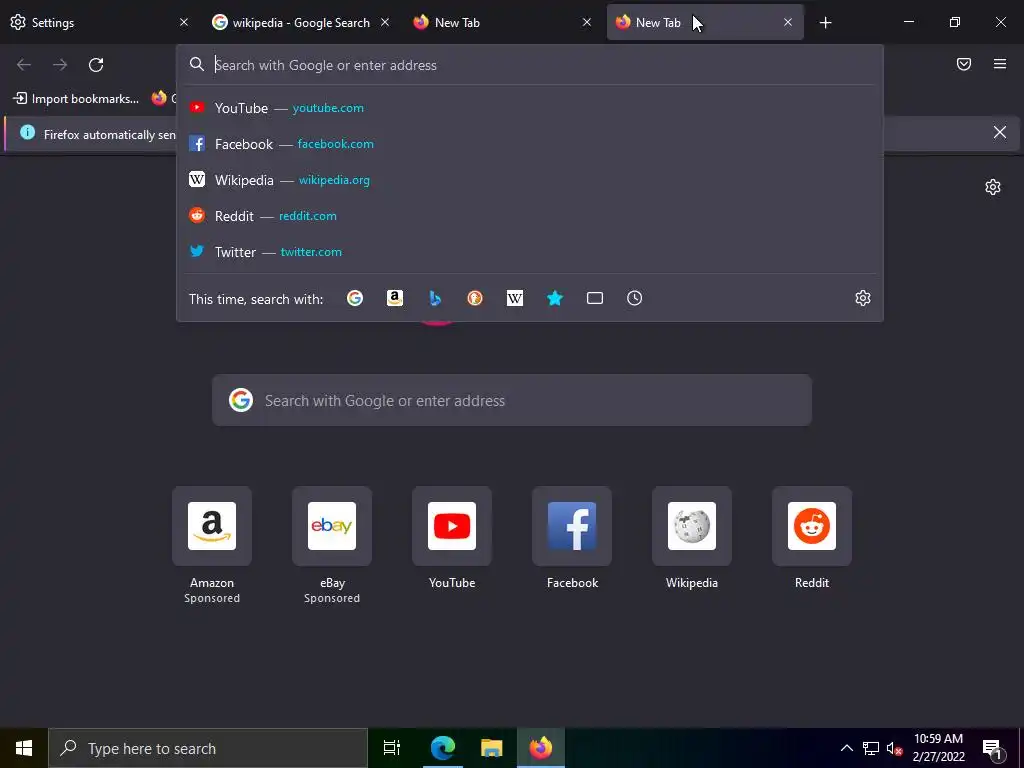Open the taskbar clock and date
1024x768 pixels.
[x=938, y=748]
